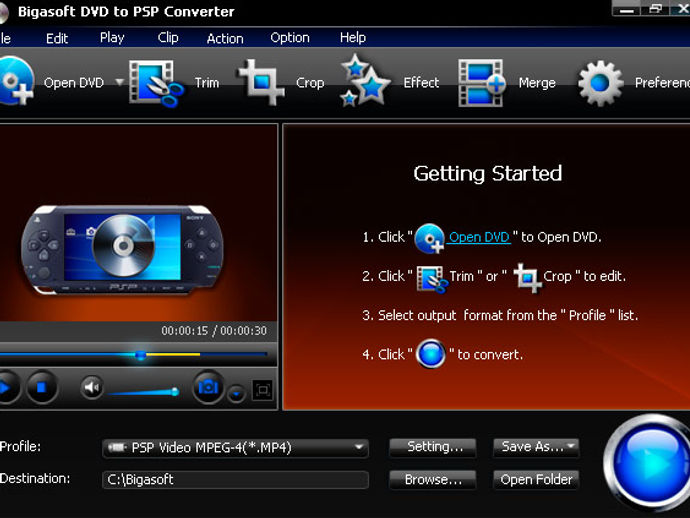Open the Help menu
Image resolution: width=690 pixels, height=518 pixels.
point(352,38)
